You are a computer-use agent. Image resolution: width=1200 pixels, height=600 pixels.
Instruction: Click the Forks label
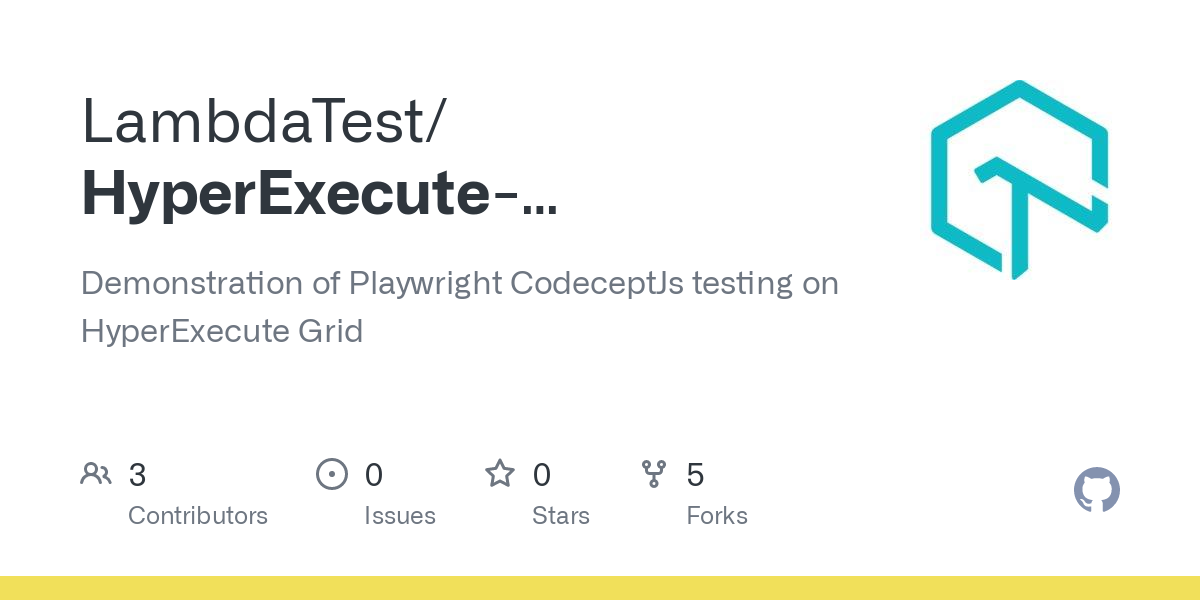coord(717,516)
